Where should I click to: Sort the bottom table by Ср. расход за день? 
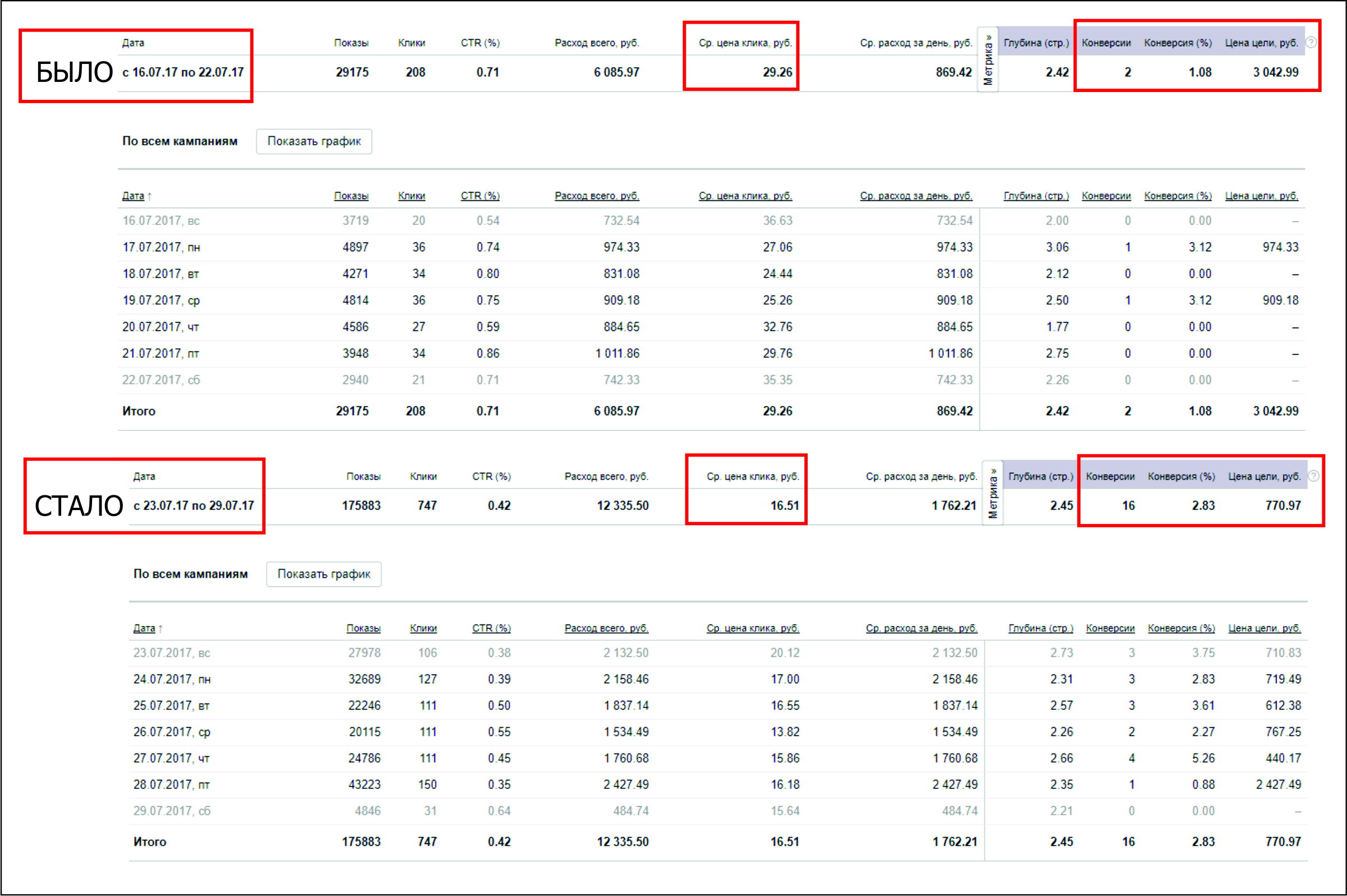coord(921,628)
